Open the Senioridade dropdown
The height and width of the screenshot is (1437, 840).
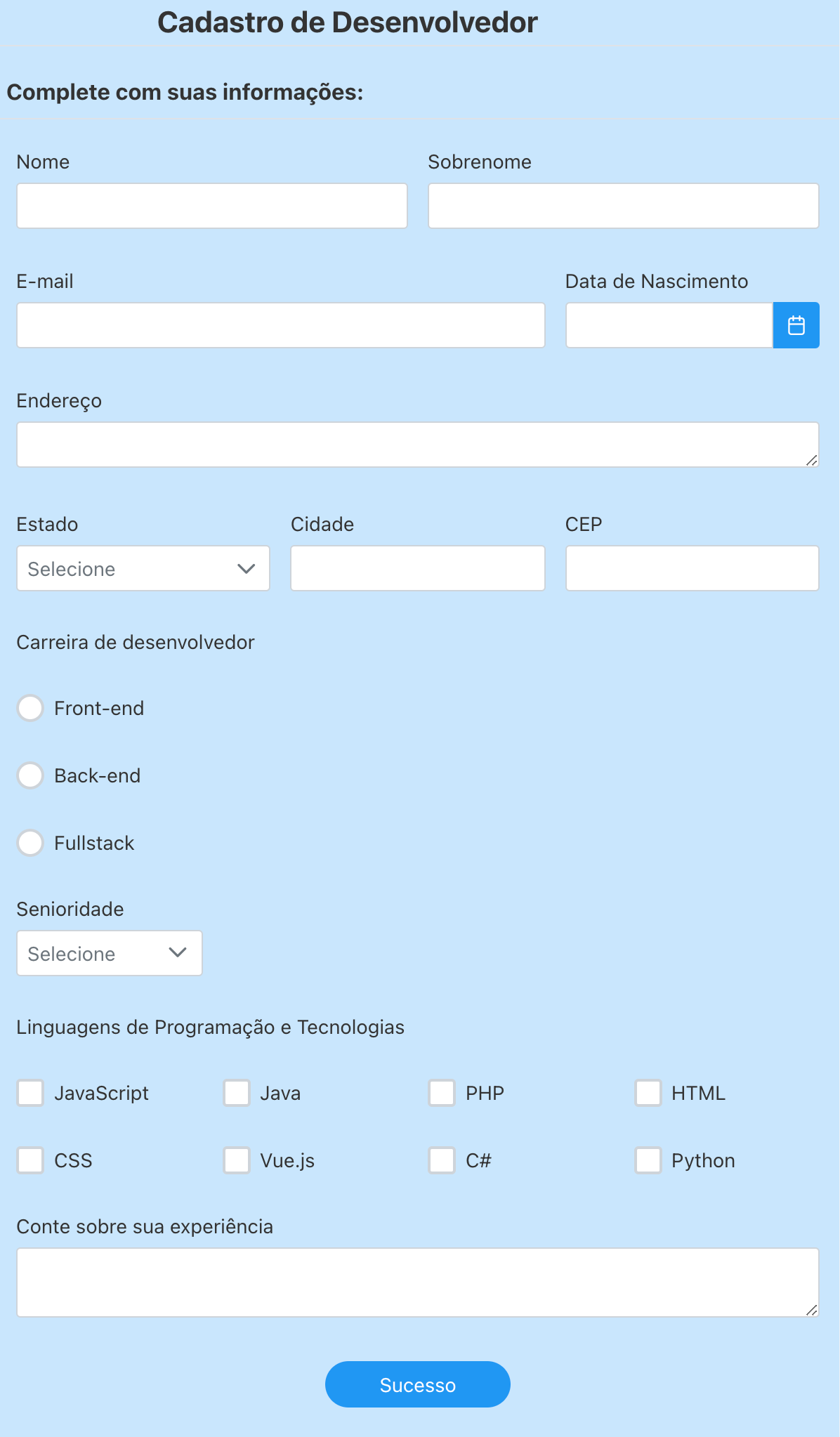click(110, 953)
